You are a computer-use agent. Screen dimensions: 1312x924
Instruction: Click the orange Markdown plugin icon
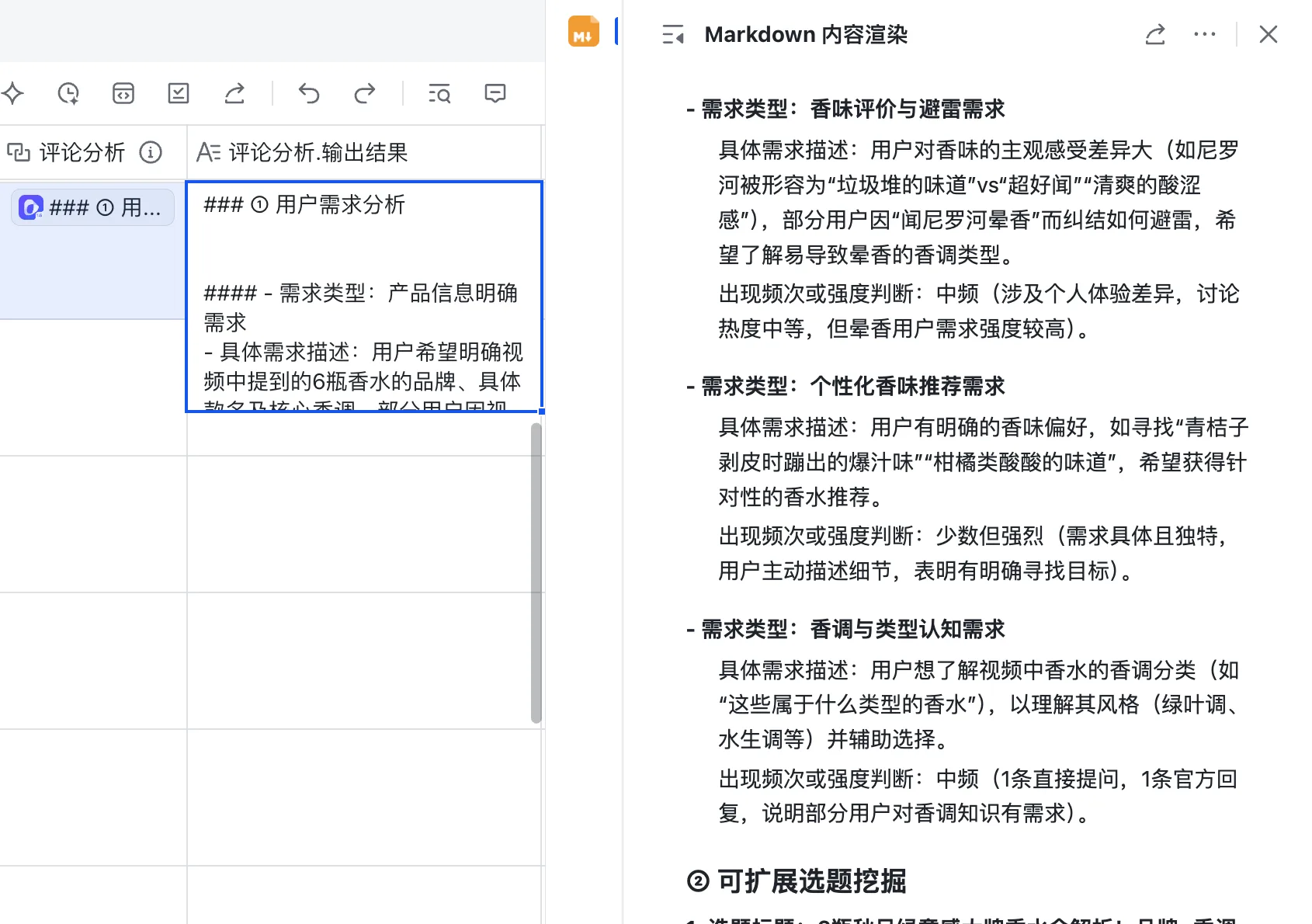click(x=584, y=32)
